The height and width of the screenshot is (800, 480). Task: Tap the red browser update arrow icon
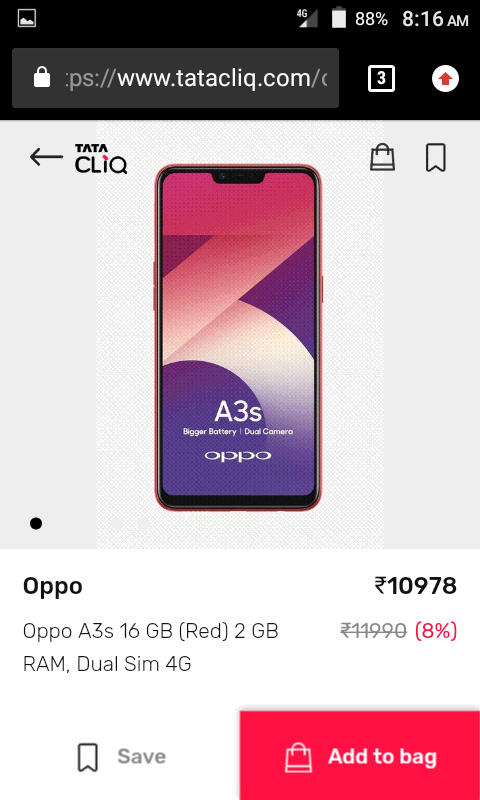point(445,79)
